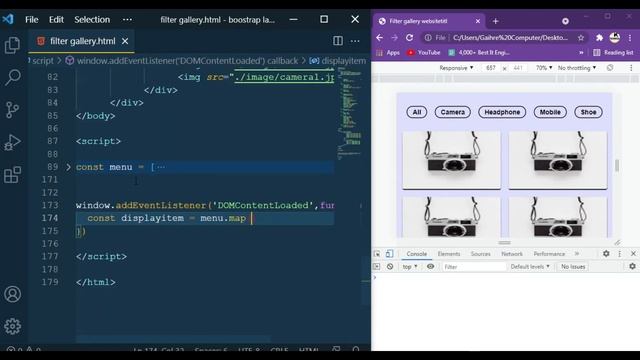Image resolution: width=640 pixels, height=360 pixels.
Task: Open the console settings gear
Action: coord(632,267)
